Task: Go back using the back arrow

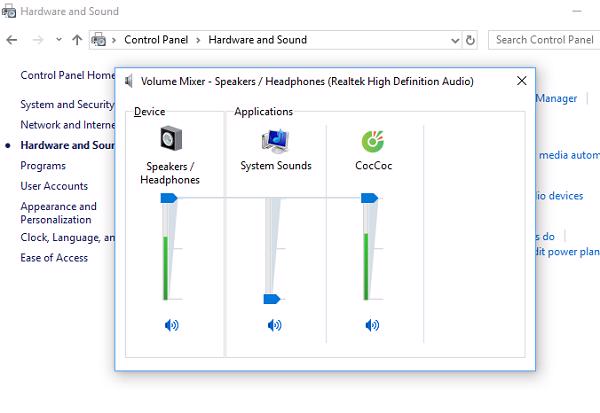Action: [12, 40]
